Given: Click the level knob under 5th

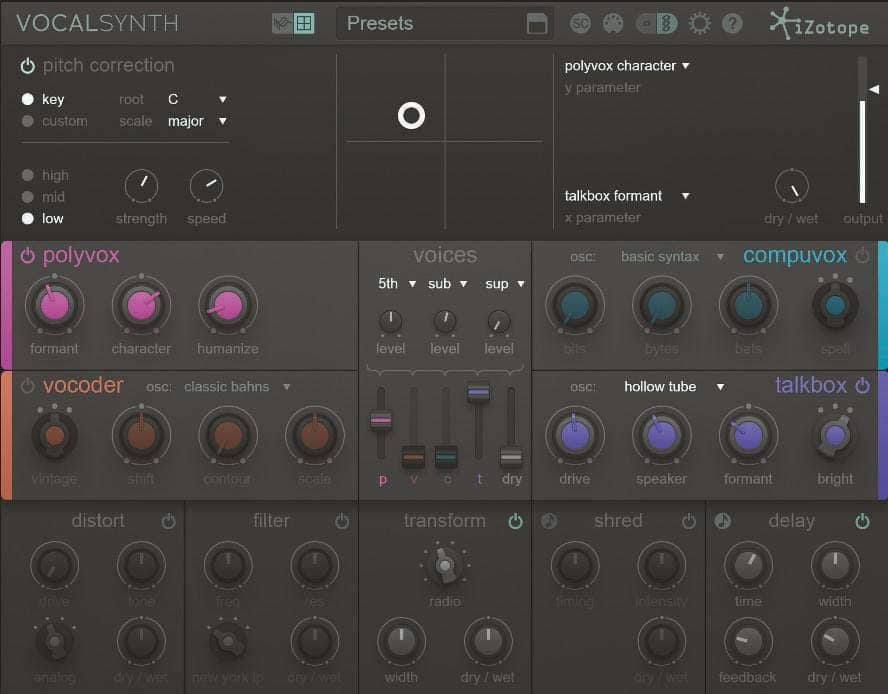Looking at the screenshot, I should pyautogui.click(x=390, y=321).
